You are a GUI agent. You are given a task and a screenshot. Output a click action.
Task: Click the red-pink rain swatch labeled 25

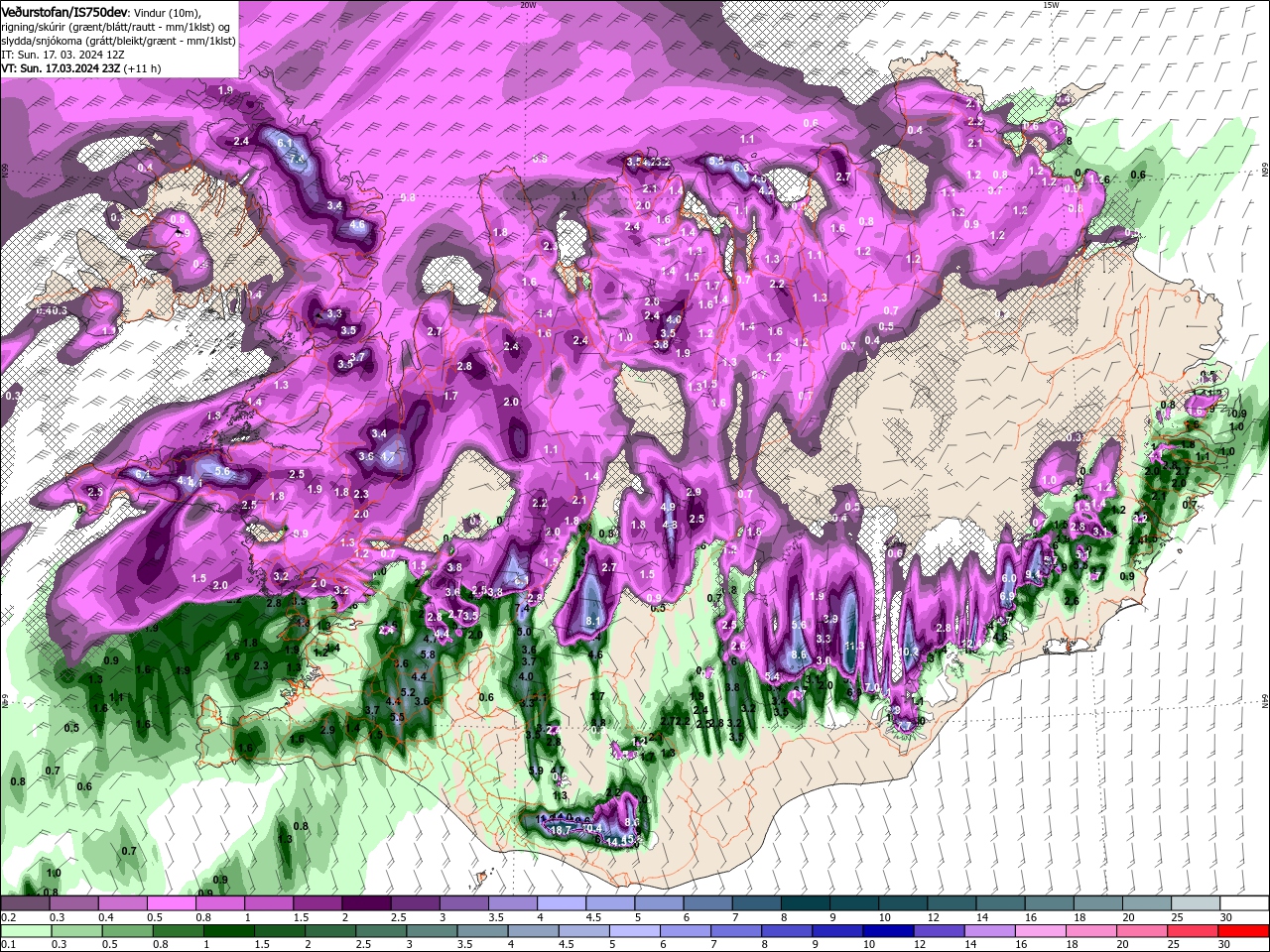[1195, 931]
